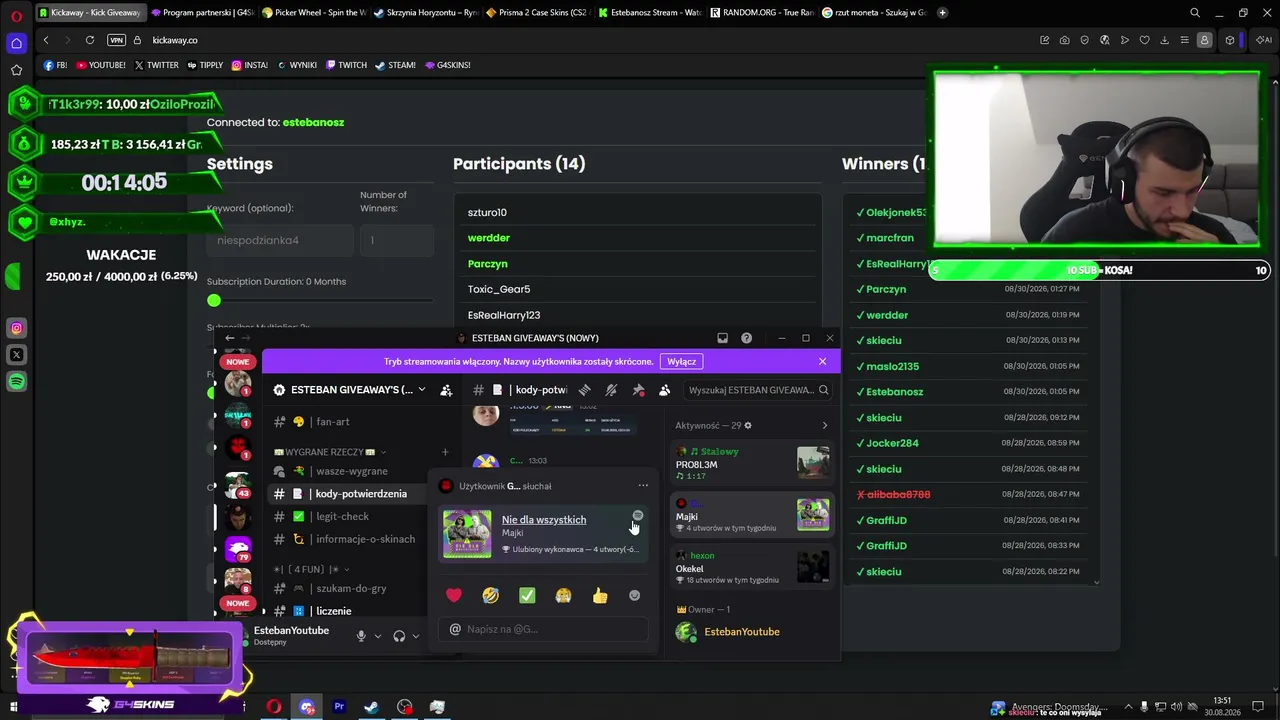This screenshot has width=1280, height=720.
Task: Click message input Napisz na
Action: coord(543,629)
